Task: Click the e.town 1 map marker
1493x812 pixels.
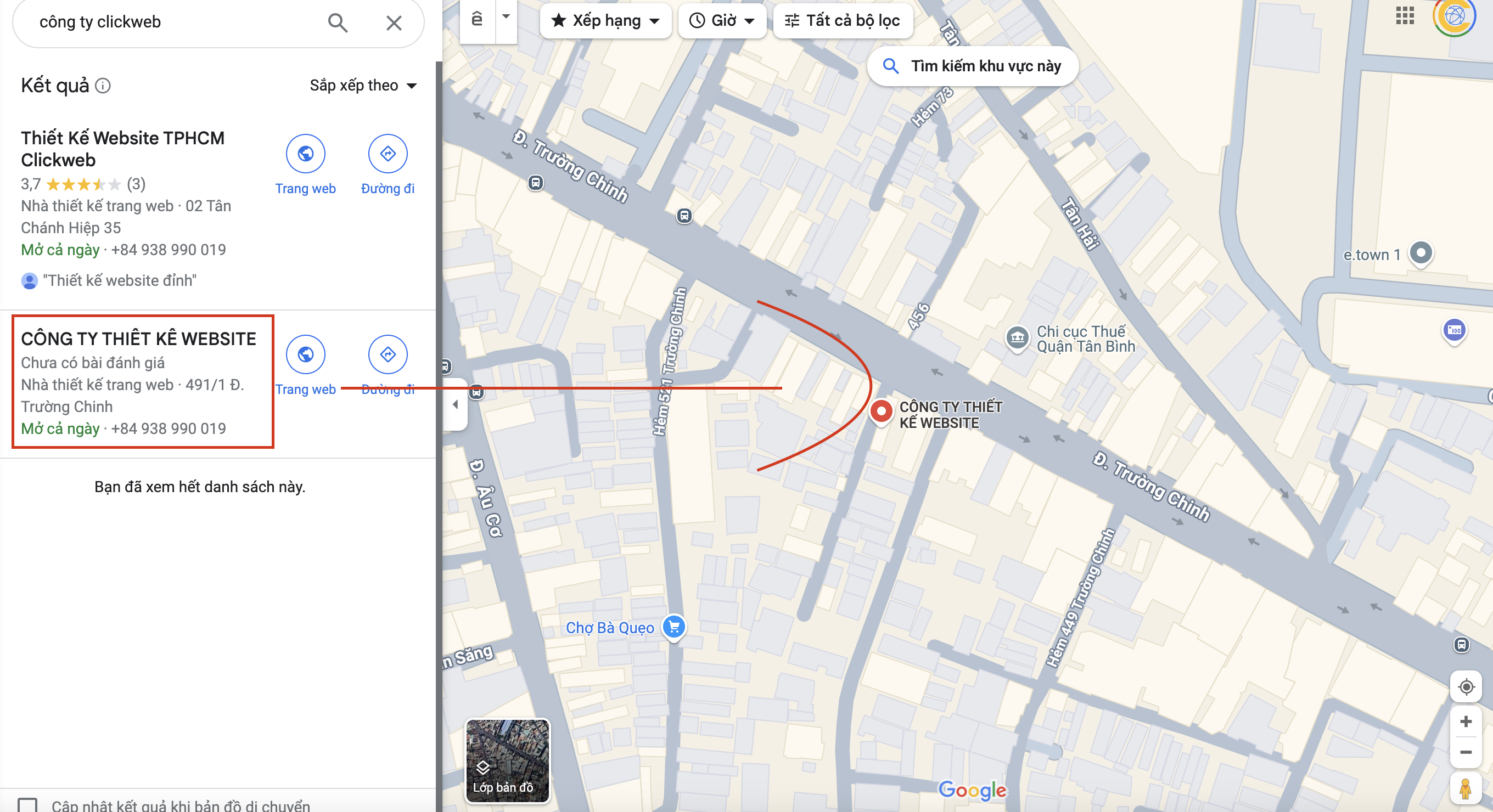Action: point(1421,253)
